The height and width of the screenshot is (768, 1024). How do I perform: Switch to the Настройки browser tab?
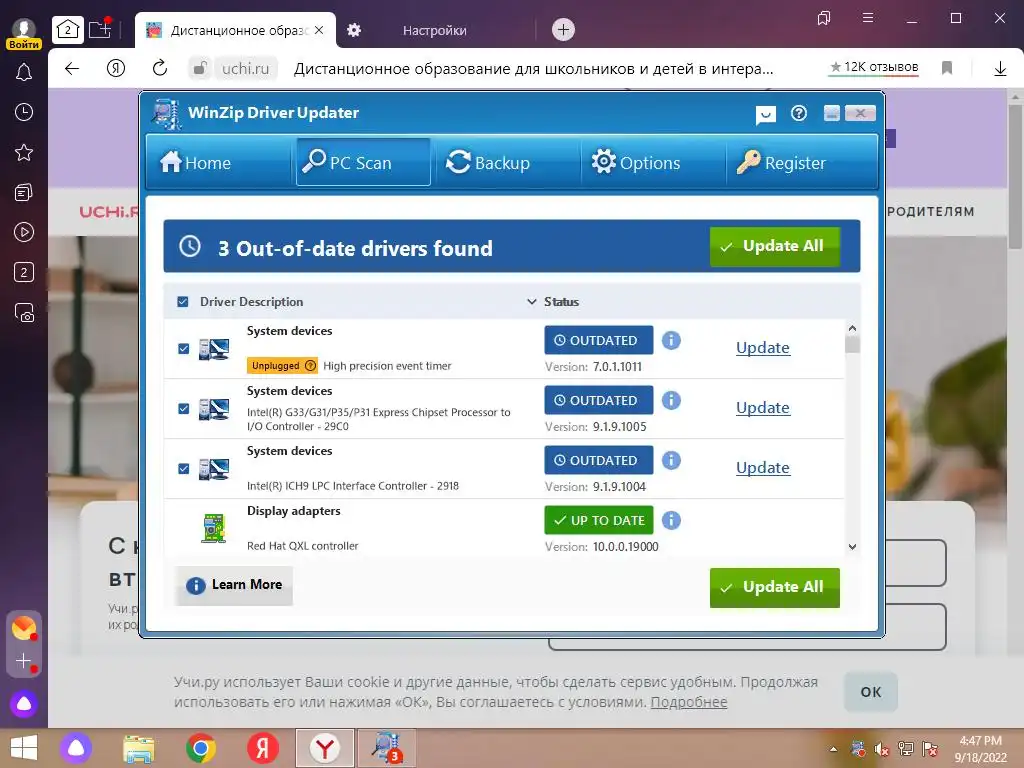click(x=434, y=30)
